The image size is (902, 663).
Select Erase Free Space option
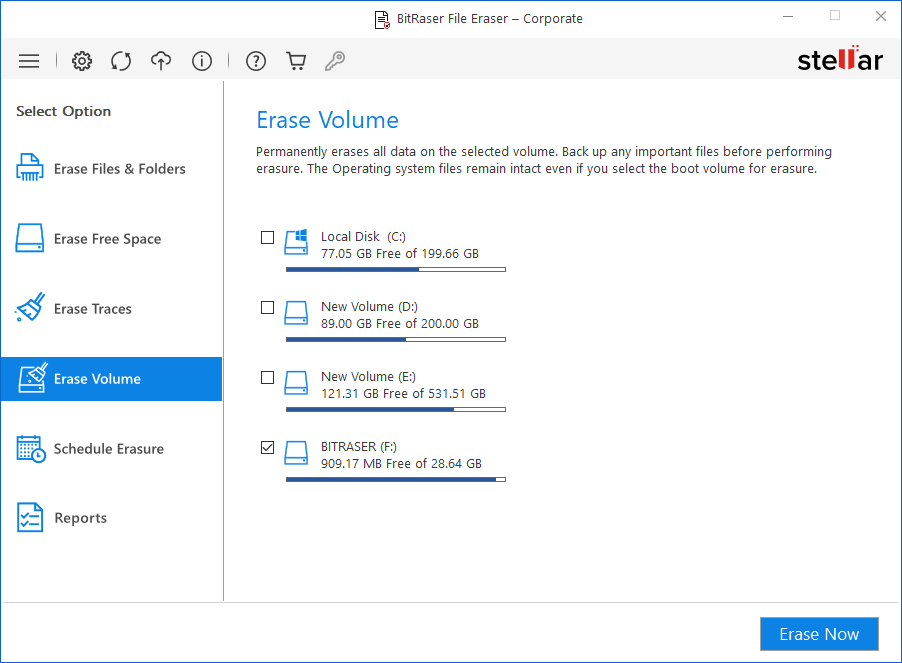tap(112, 239)
